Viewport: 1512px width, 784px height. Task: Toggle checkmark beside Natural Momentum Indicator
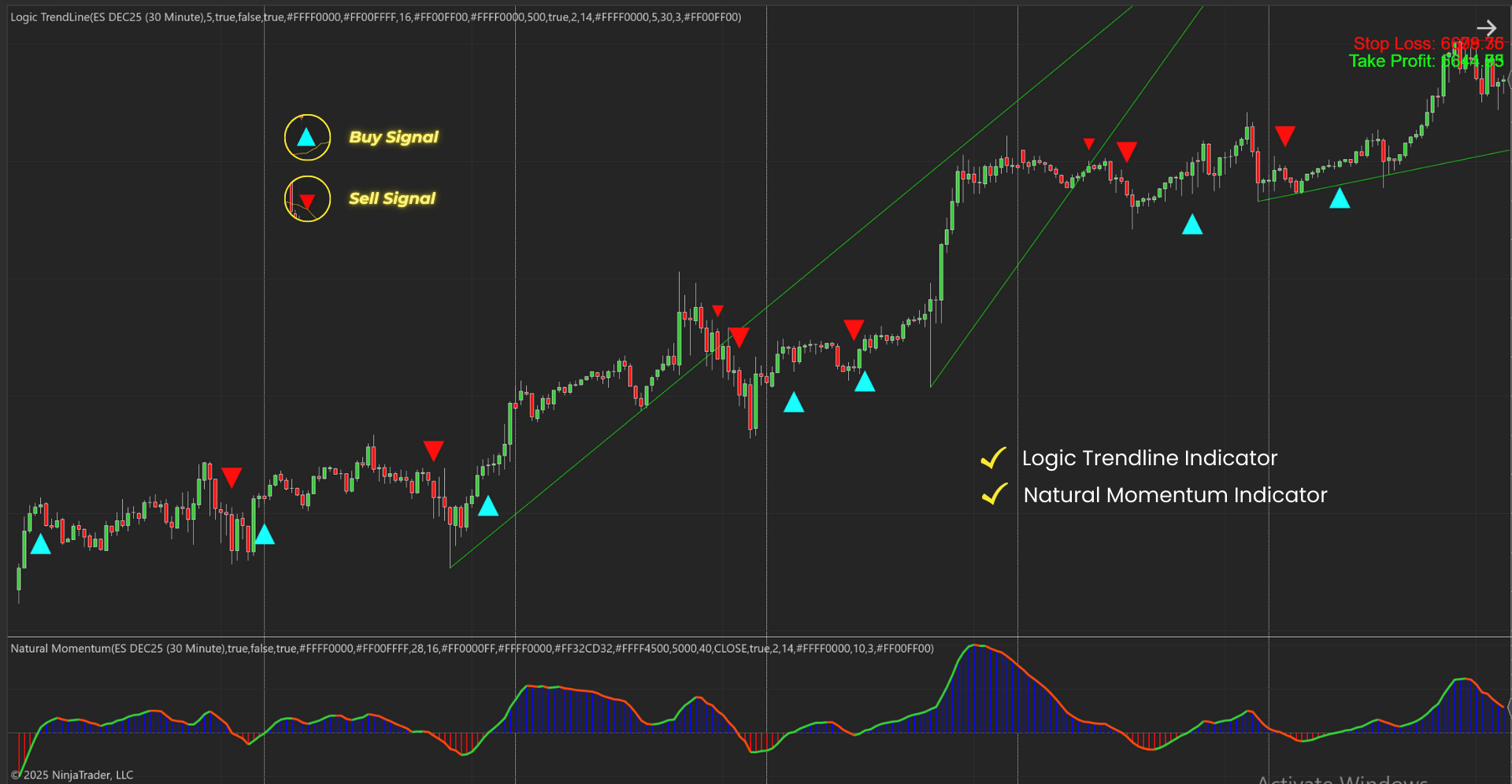pos(995,494)
